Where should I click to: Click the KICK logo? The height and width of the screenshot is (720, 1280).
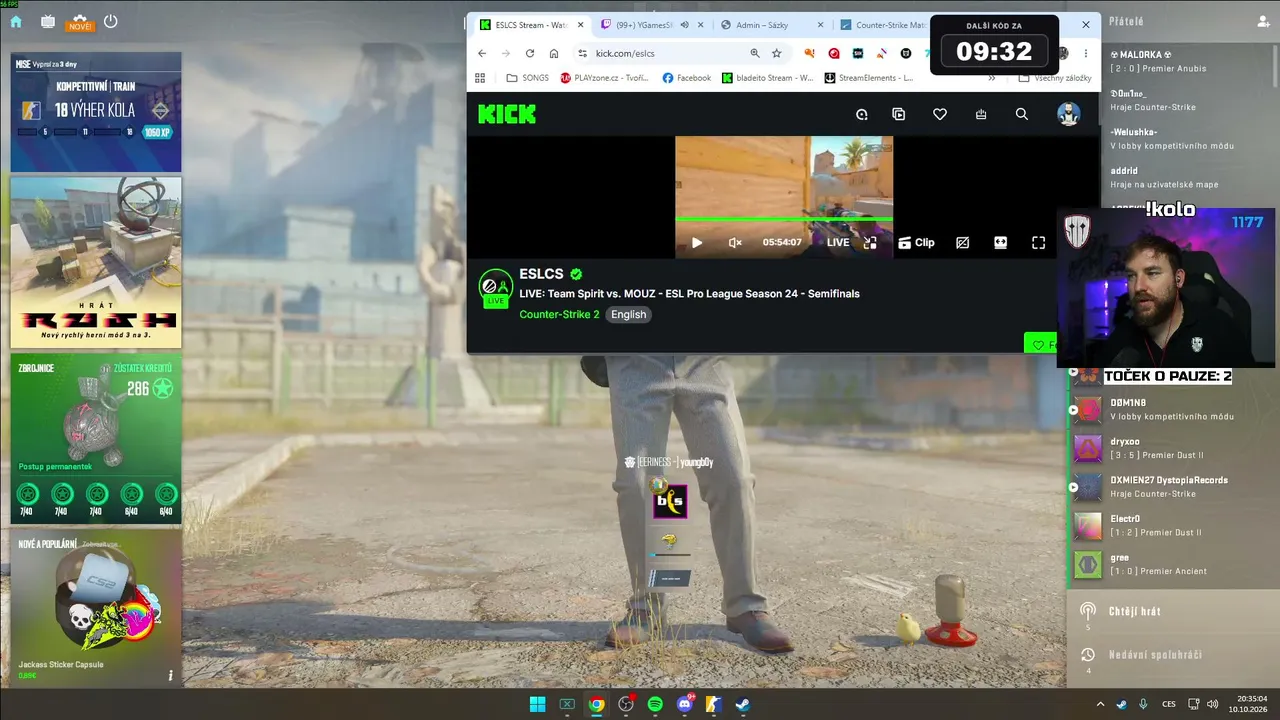pos(506,114)
